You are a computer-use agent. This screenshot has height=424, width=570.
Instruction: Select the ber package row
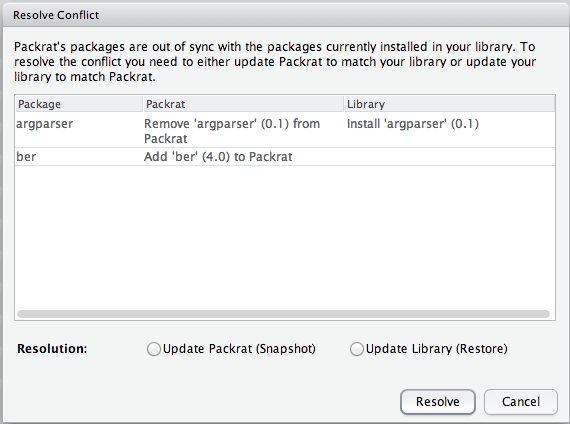[x=285, y=157]
